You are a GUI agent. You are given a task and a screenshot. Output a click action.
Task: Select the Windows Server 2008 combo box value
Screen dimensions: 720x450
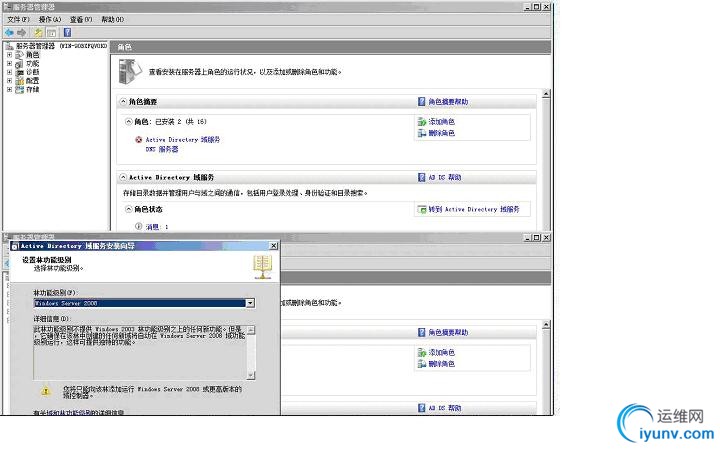pyautogui.click(x=140, y=303)
